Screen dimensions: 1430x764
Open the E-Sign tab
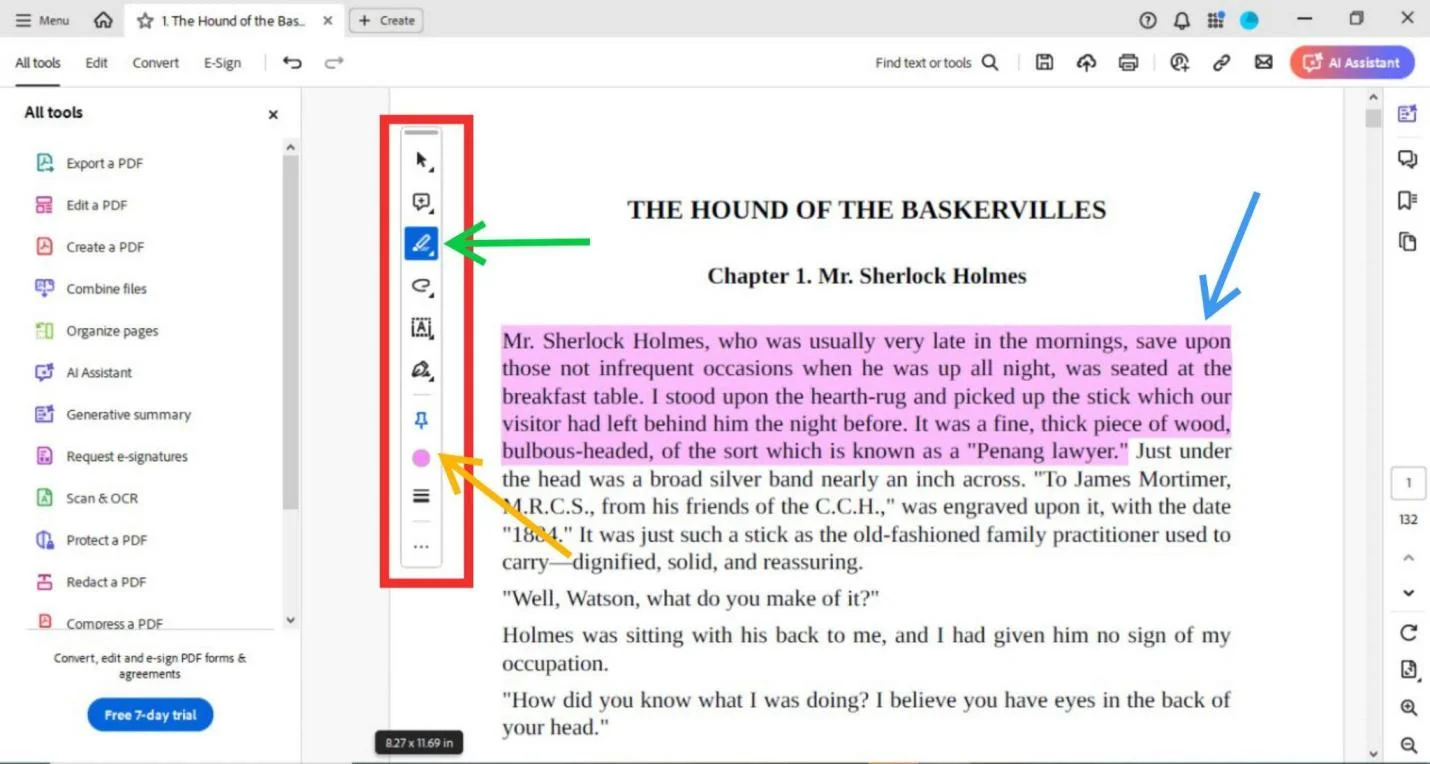(x=222, y=63)
